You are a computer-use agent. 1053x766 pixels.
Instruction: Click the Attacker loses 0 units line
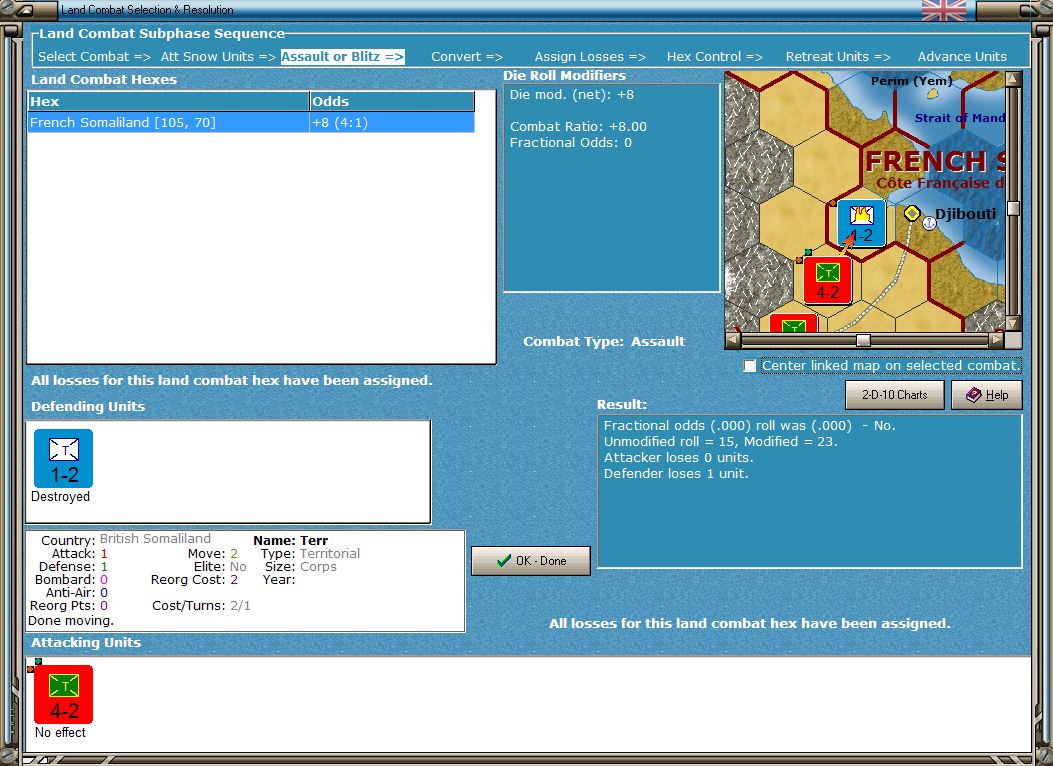(x=678, y=457)
